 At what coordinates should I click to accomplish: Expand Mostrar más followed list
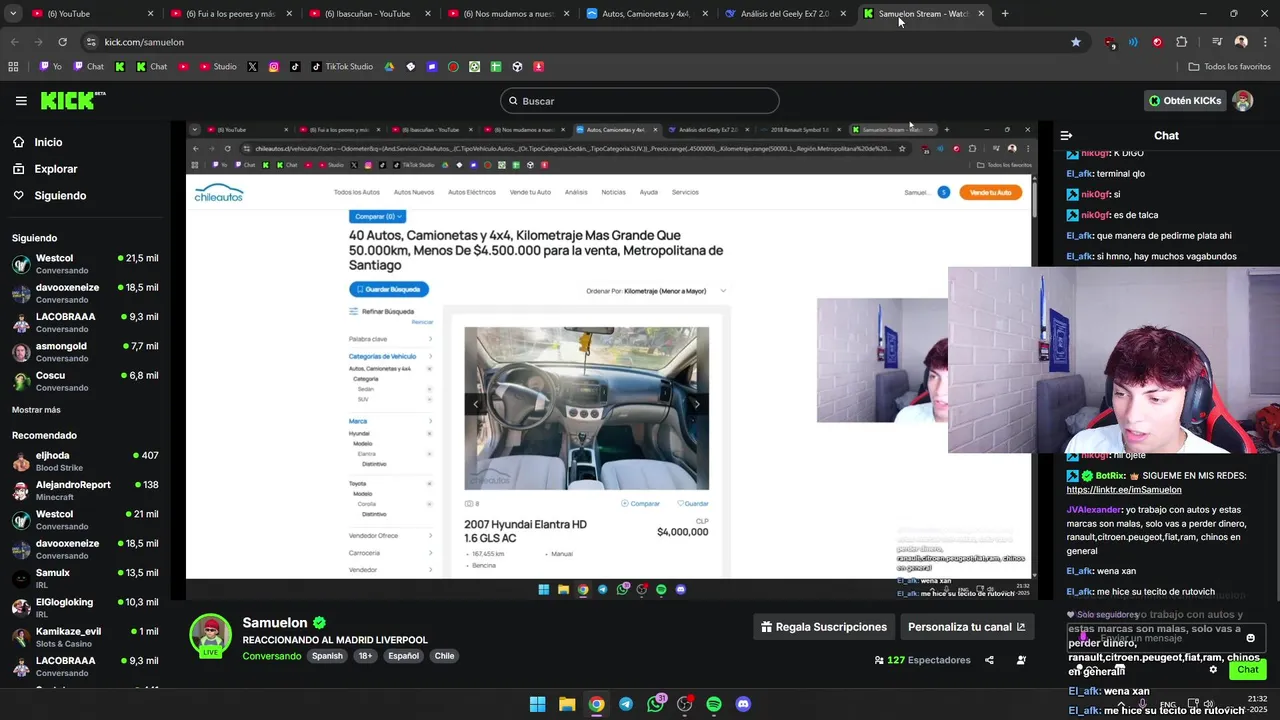click(x=36, y=410)
